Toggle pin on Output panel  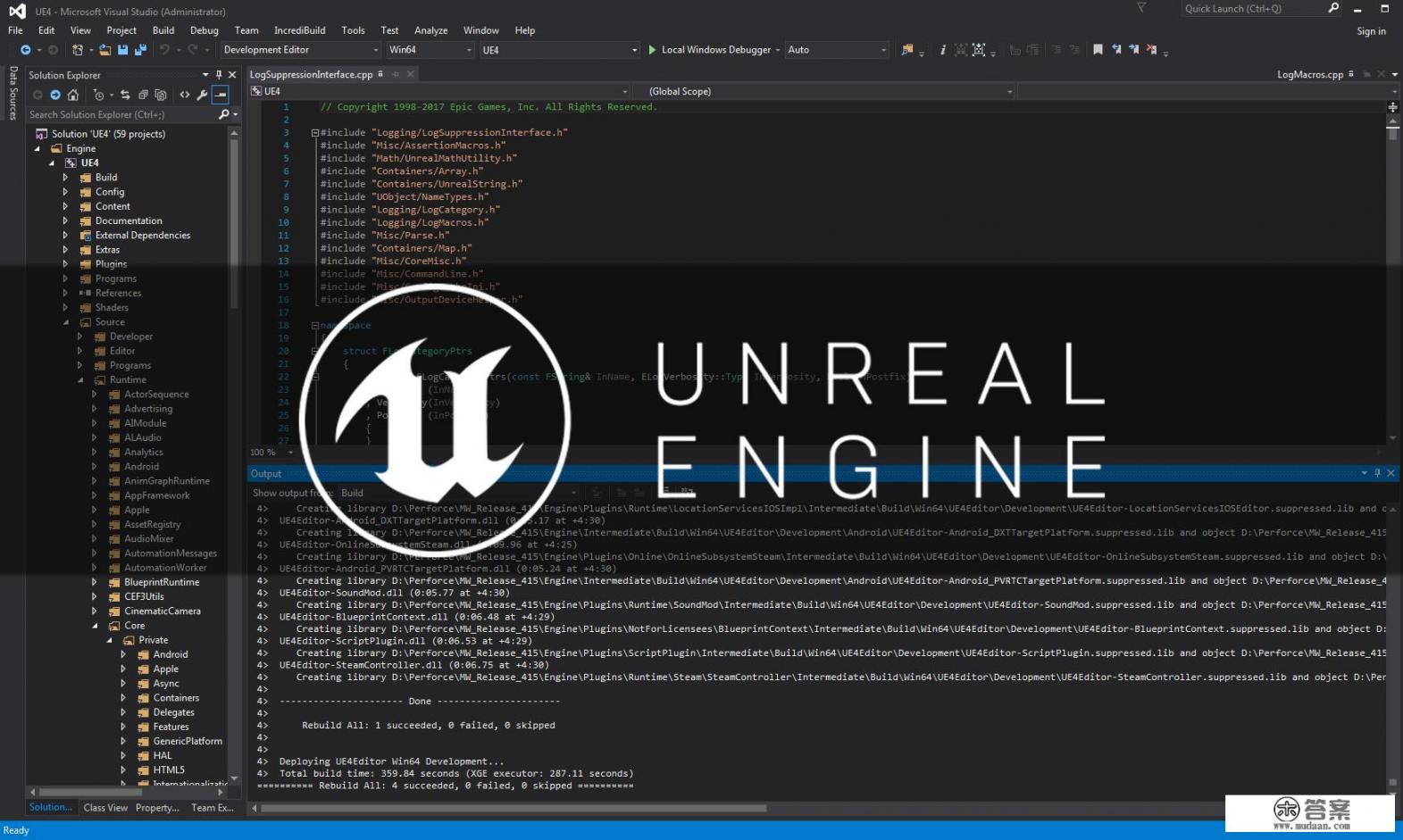pyautogui.click(x=1377, y=473)
